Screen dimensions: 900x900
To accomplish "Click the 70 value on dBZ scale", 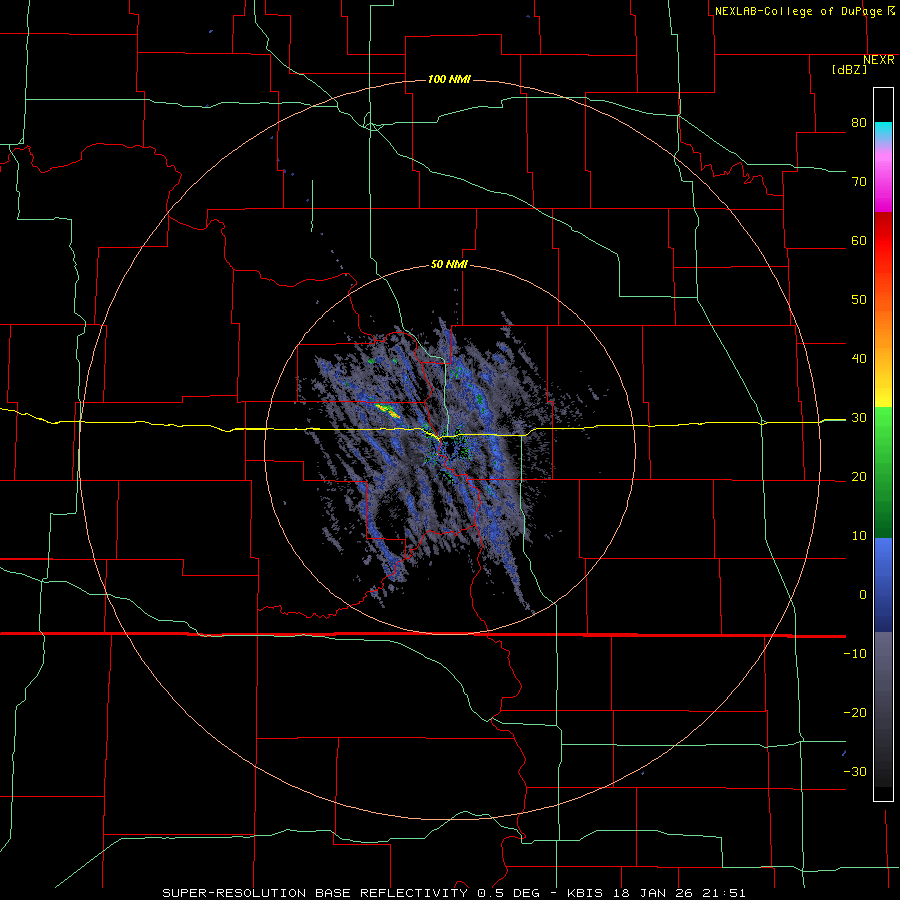I will pos(859,181).
